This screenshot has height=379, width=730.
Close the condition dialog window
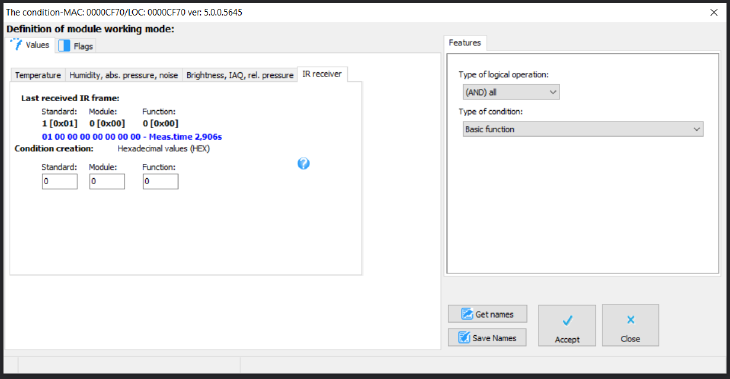(x=714, y=13)
